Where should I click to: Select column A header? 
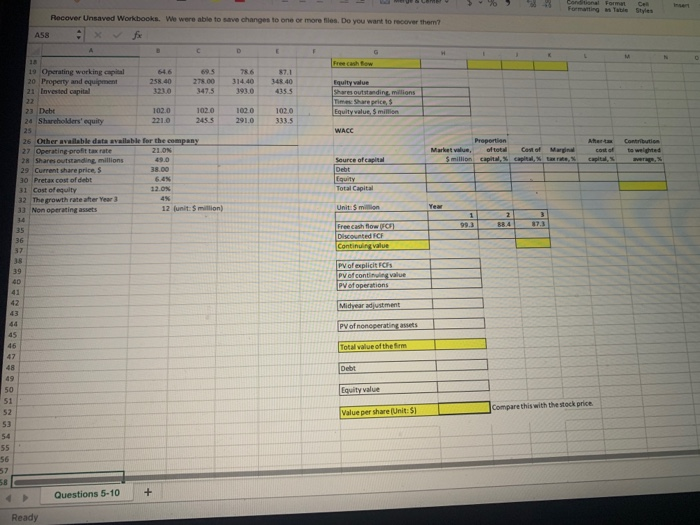click(91, 51)
